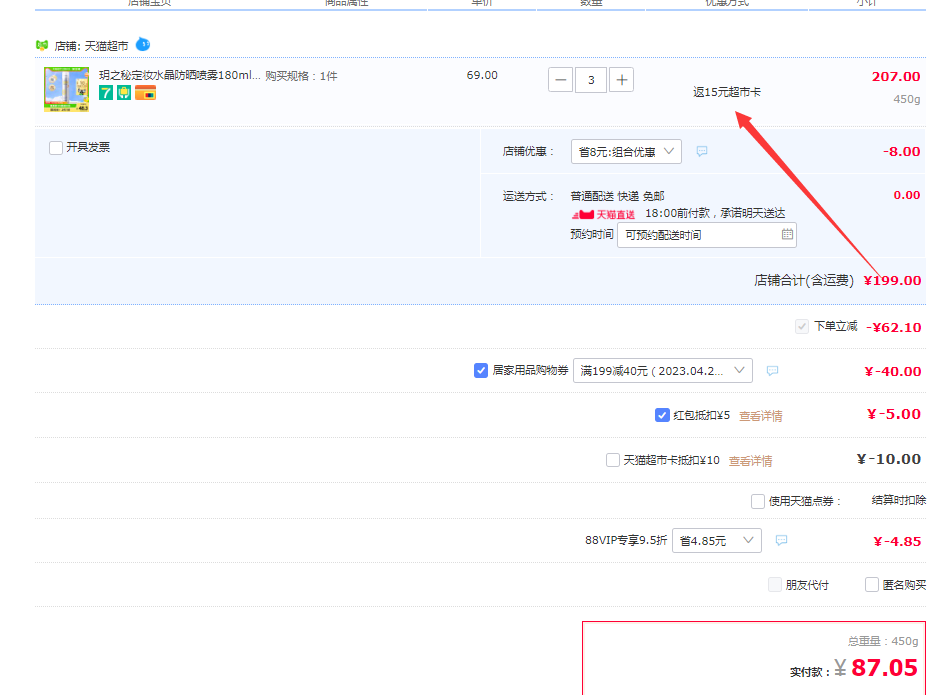Click the 天猫超市 store name
Viewport: 947px width, 695px height.
[106, 46]
